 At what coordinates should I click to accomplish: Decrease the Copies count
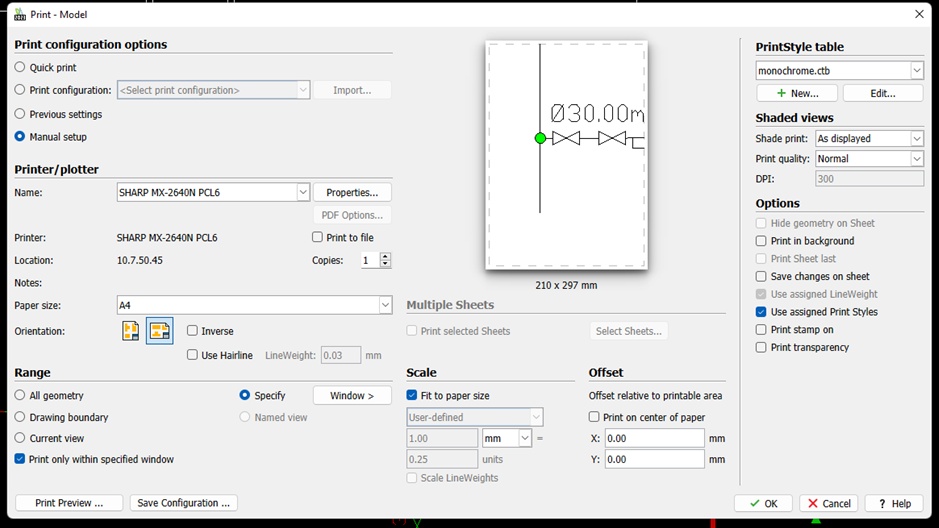[x=385, y=263]
